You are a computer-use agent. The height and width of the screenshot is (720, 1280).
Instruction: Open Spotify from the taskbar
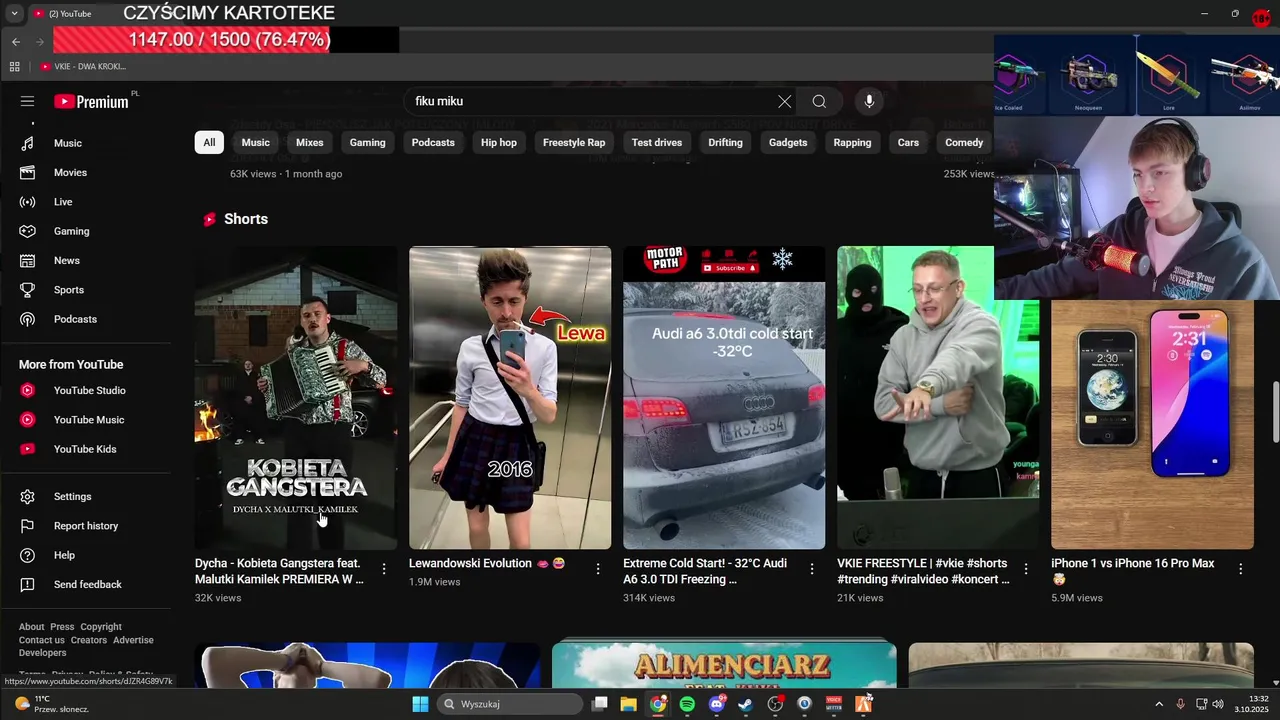[x=687, y=704]
